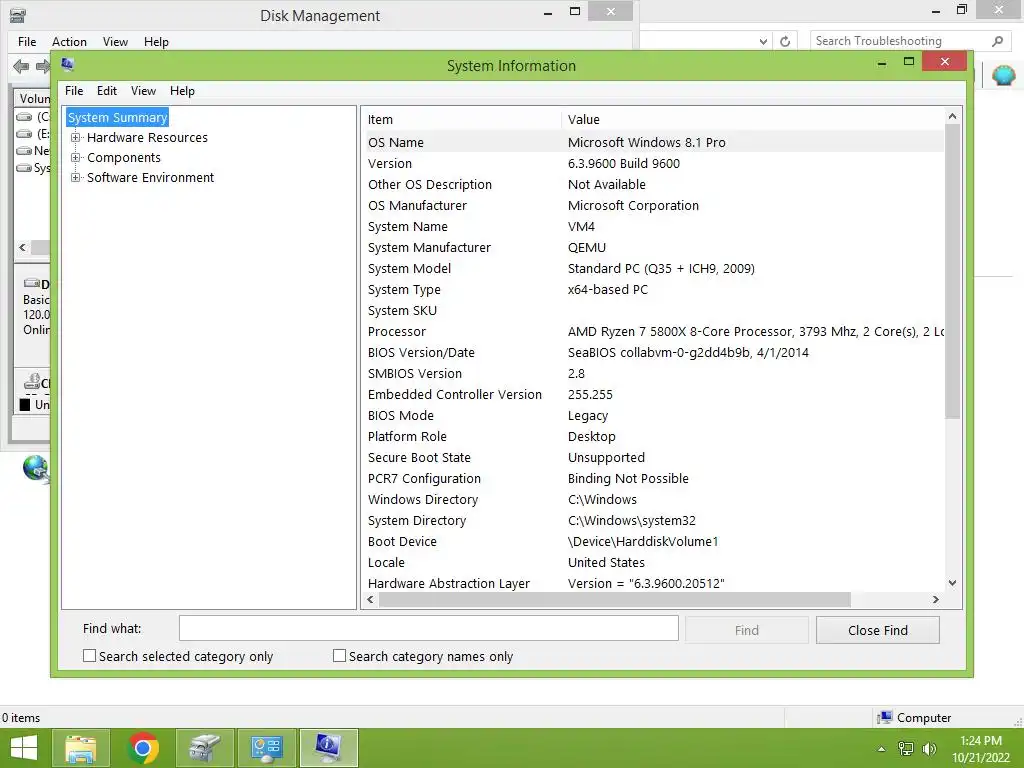Toggle Search selected category only checkbox
This screenshot has height=768, width=1024.
89,656
